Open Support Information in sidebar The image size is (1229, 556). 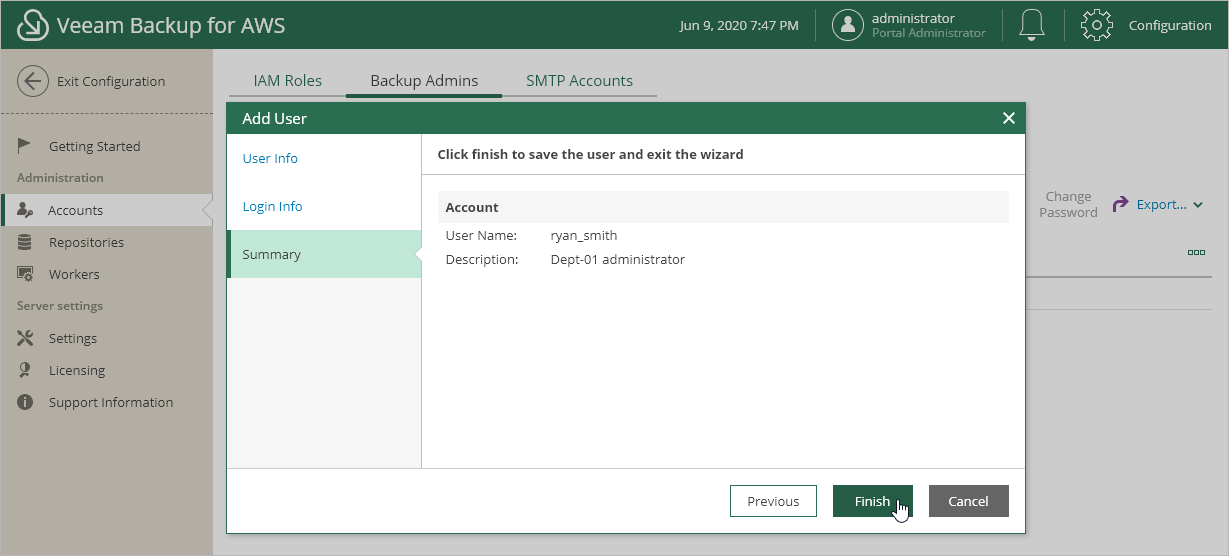tap(111, 402)
